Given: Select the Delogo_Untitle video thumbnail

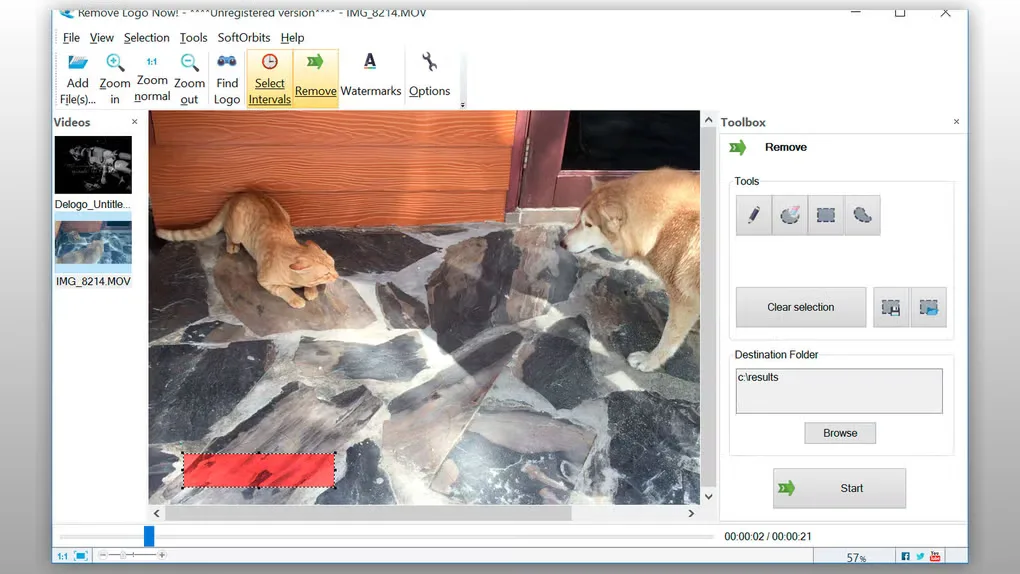Looking at the screenshot, I should click(93, 165).
